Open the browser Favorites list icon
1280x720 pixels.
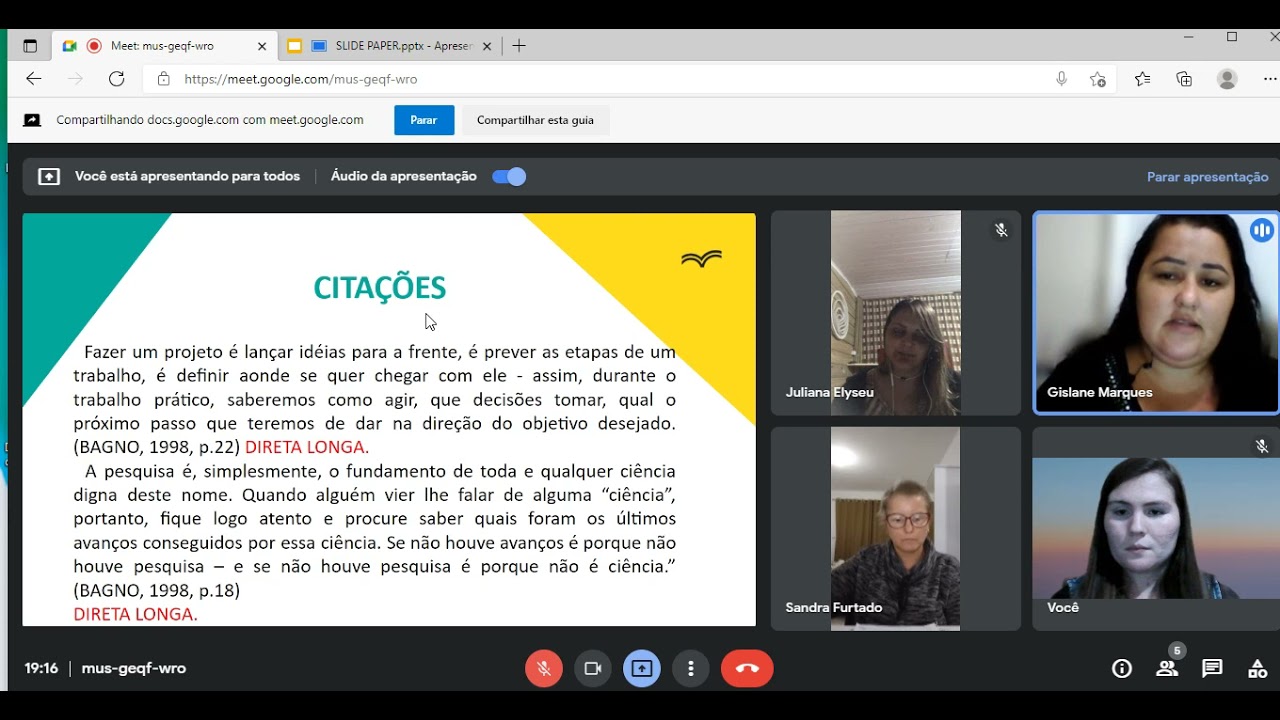point(1142,79)
